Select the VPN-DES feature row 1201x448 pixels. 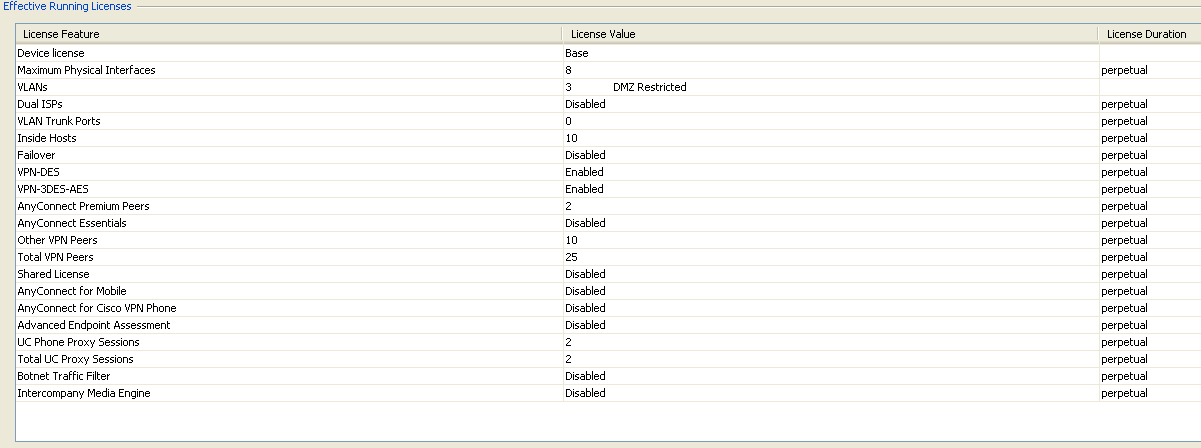(x=38, y=172)
